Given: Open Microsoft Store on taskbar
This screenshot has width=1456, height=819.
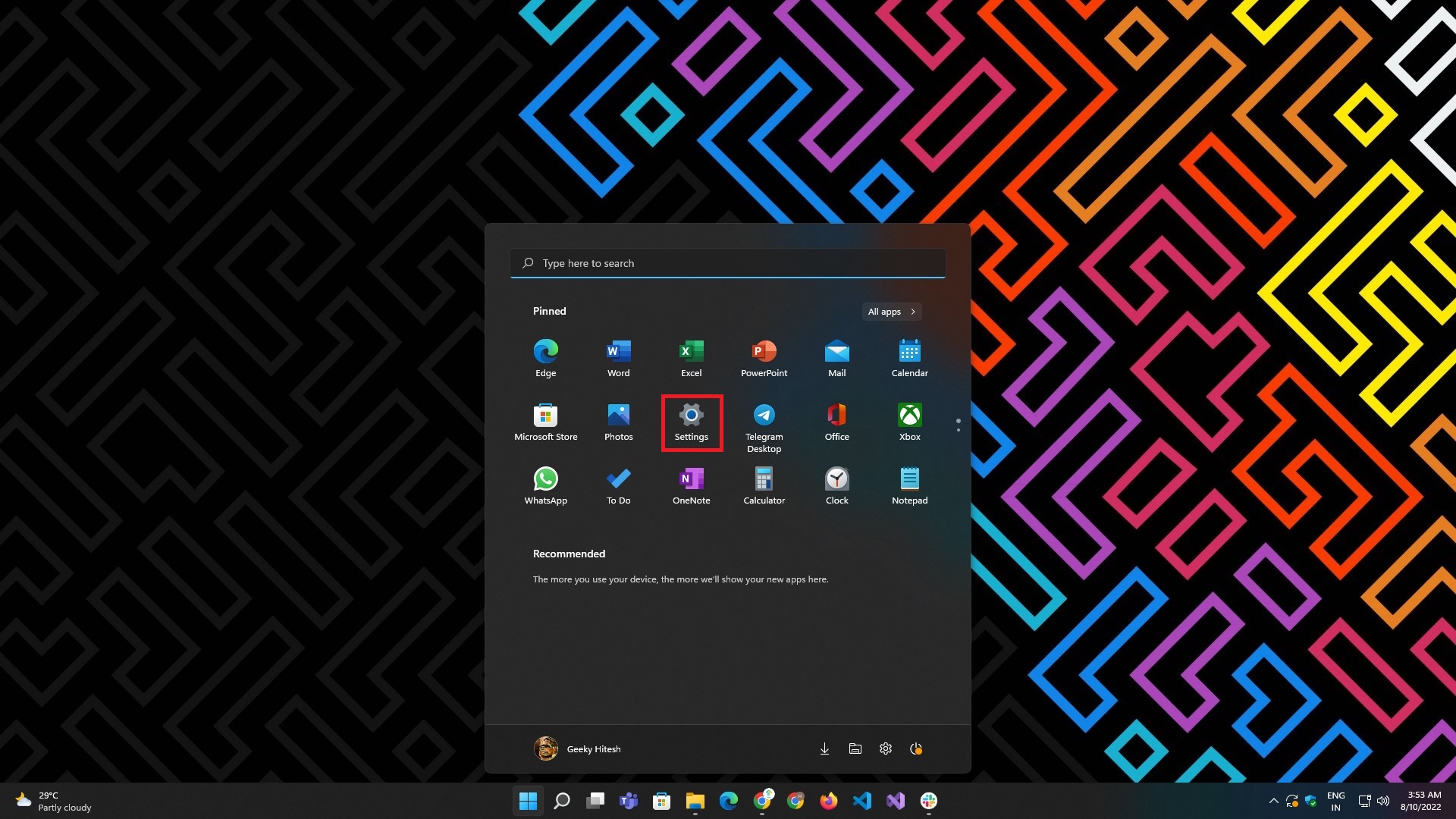Looking at the screenshot, I should click(661, 801).
